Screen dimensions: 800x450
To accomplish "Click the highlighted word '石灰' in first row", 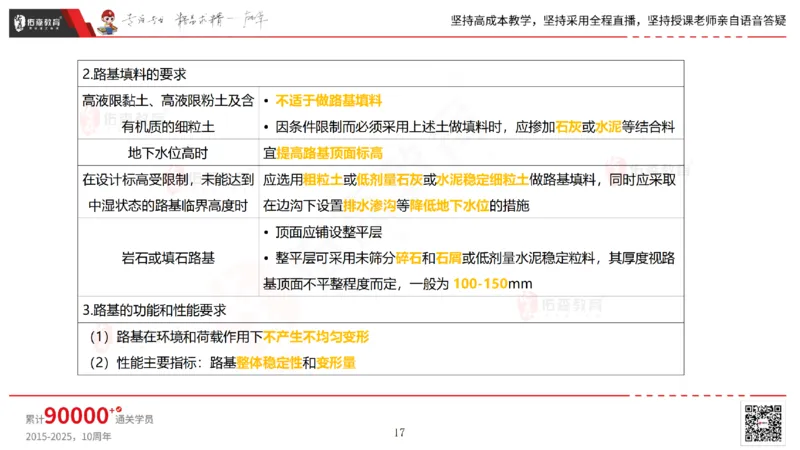I will click(568, 127).
